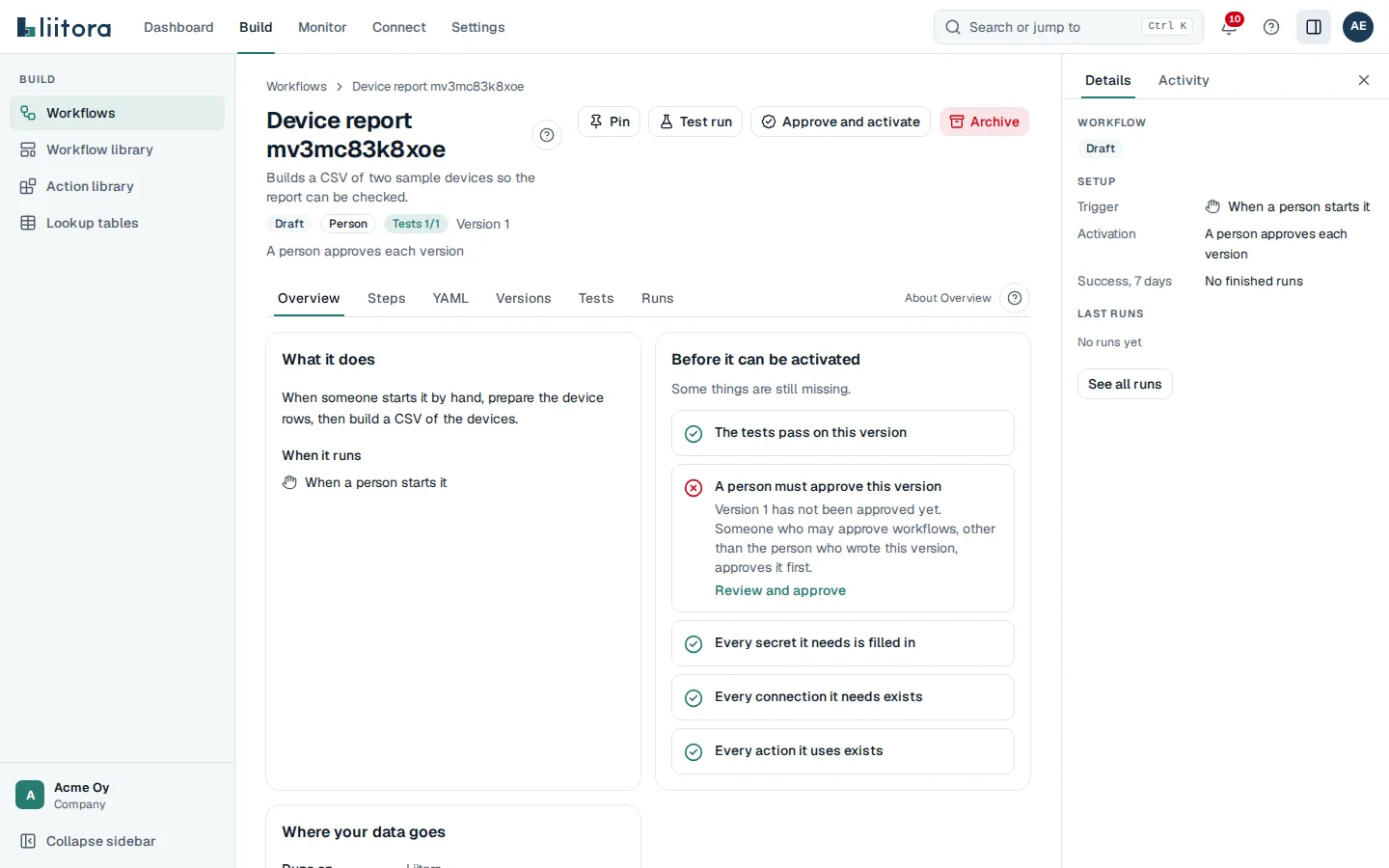1389x868 pixels.
Task: Expand the 'A person must approve this version' item
Action: pos(843,538)
